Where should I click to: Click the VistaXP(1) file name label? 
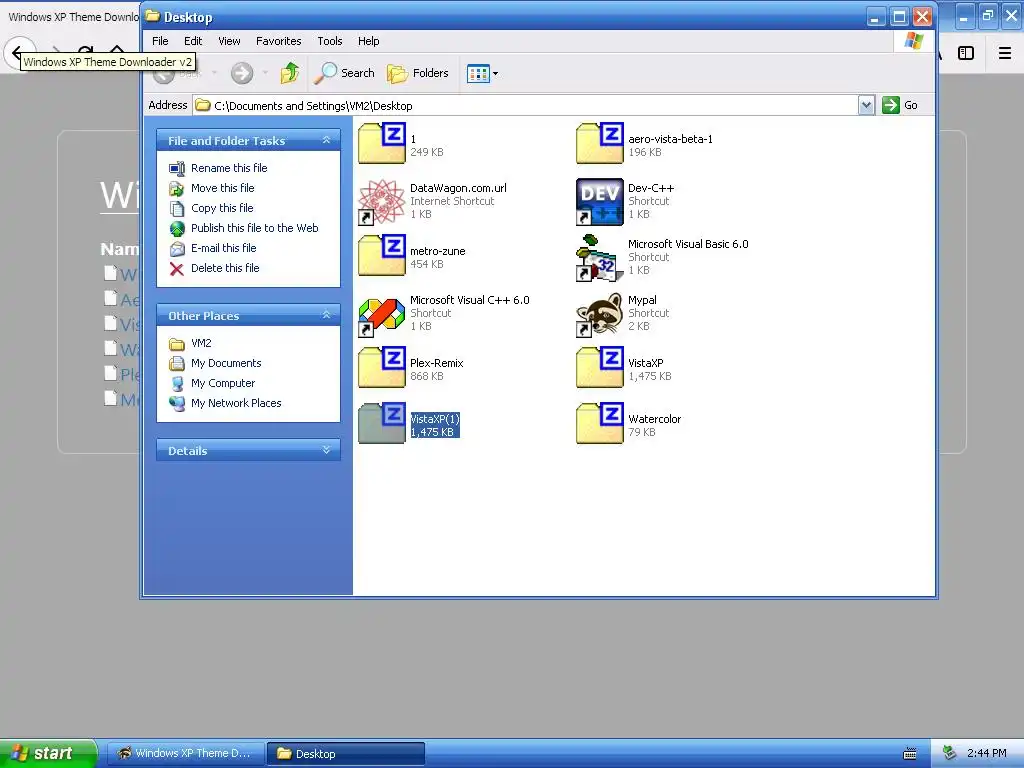(x=435, y=419)
